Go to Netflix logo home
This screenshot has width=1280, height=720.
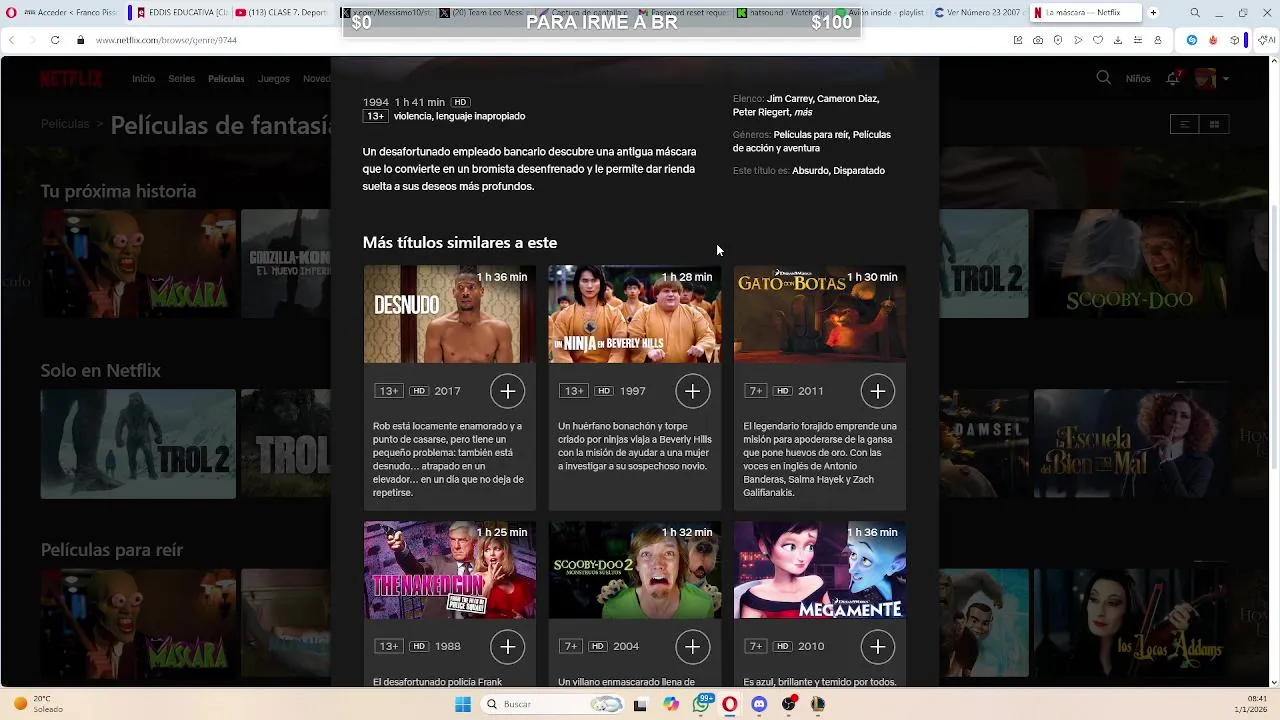coord(71,79)
